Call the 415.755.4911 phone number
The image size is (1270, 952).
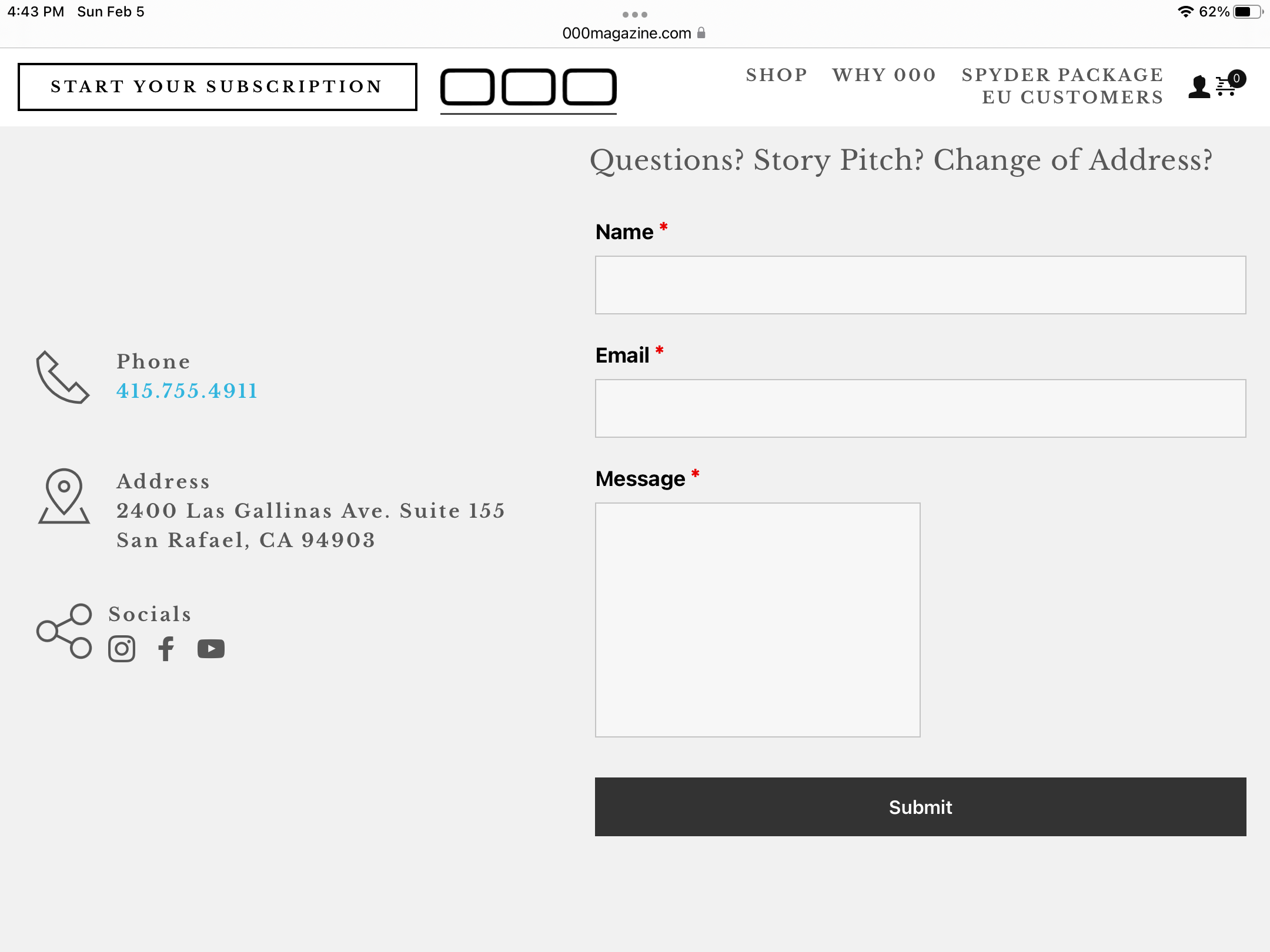tap(187, 391)
